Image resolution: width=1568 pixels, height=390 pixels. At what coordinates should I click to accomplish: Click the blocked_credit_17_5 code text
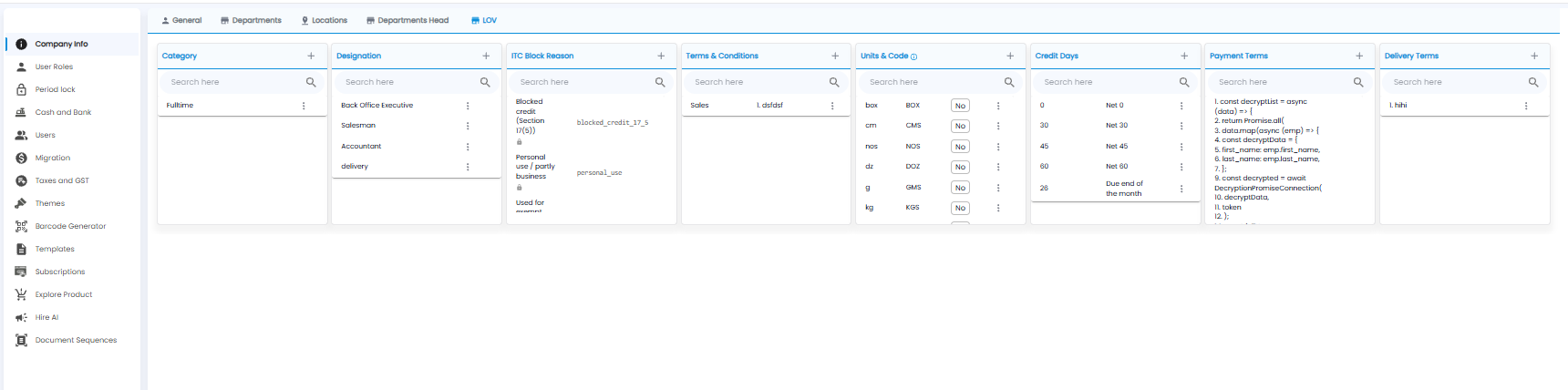pyautogui.click(x=613, y=122)
